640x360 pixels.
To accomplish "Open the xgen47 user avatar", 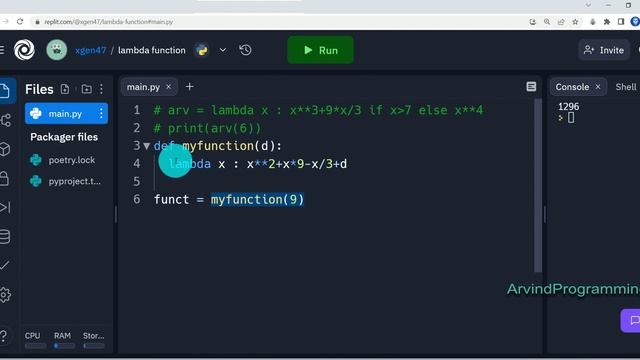I will (x=57, y=50).
